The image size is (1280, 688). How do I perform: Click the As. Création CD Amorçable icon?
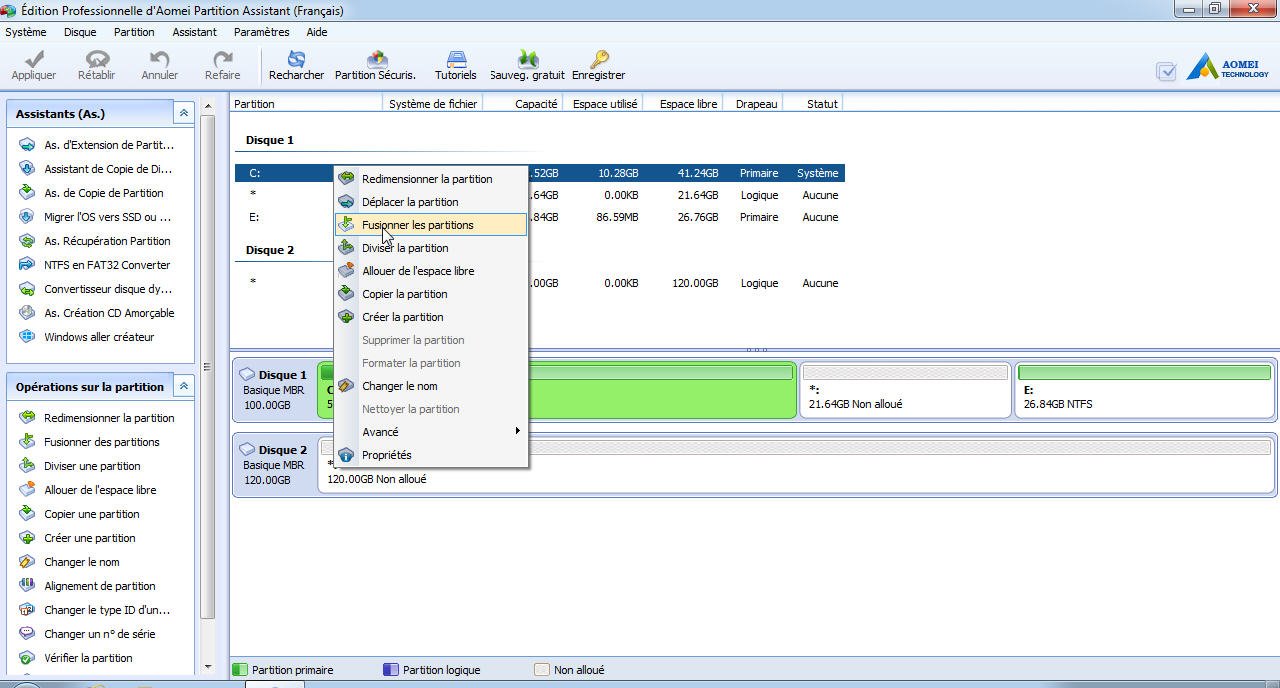tap(27, 313)
